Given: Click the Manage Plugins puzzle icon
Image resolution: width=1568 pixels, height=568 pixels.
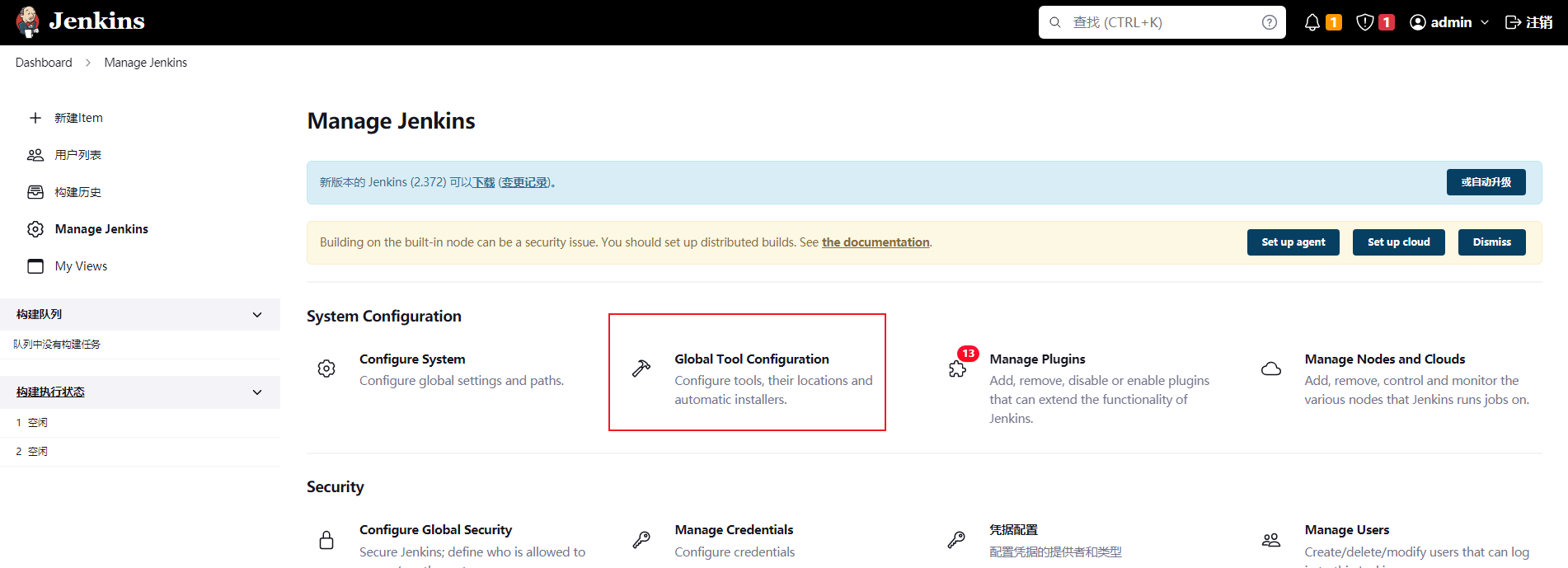Looking at the screenshot, I should pos(957,368).
